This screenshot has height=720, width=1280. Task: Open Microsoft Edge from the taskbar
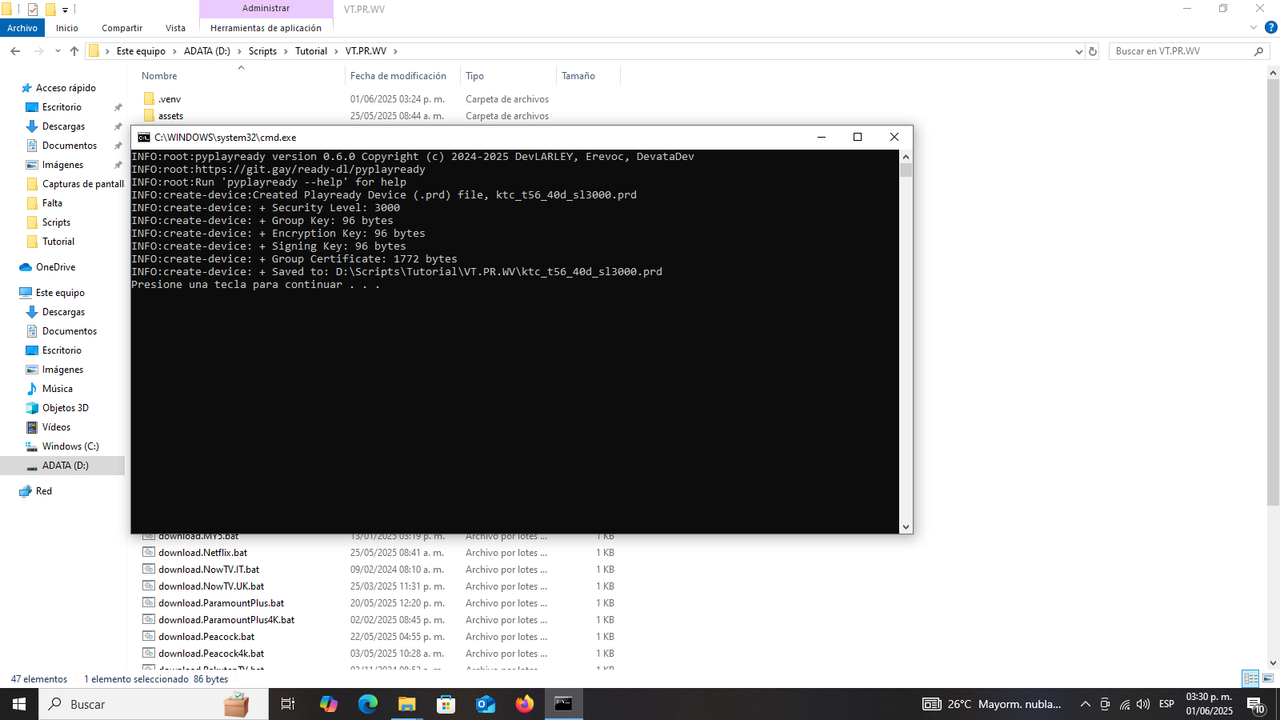point(367,704)
